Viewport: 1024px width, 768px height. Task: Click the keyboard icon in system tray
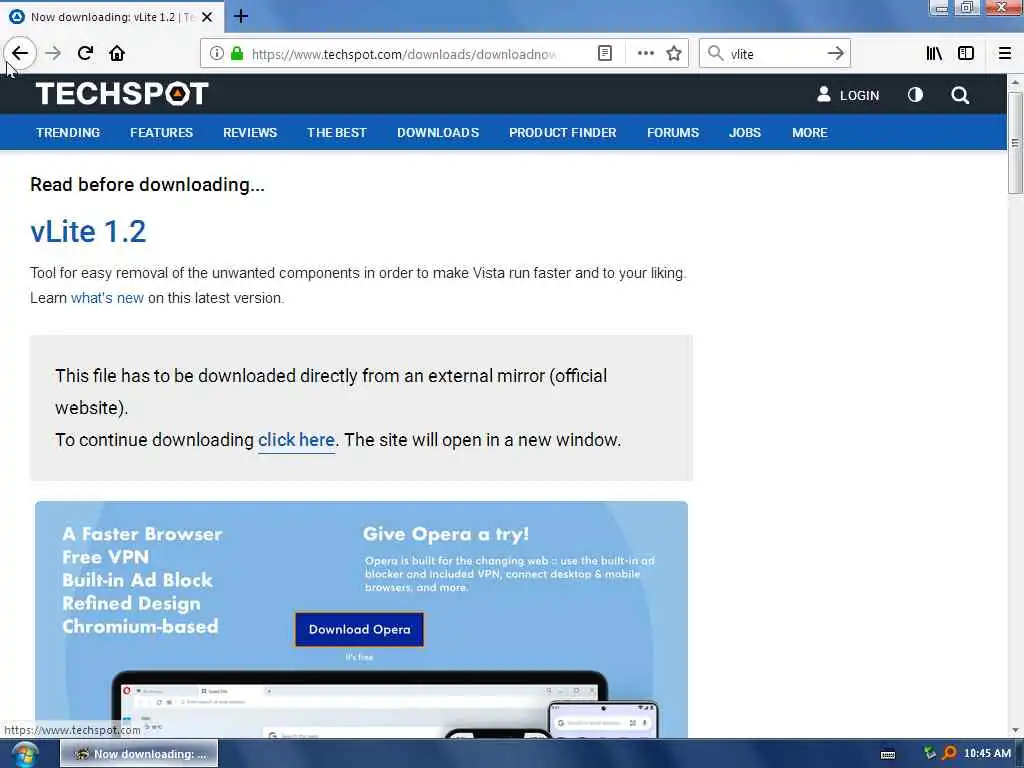[888, 754]
